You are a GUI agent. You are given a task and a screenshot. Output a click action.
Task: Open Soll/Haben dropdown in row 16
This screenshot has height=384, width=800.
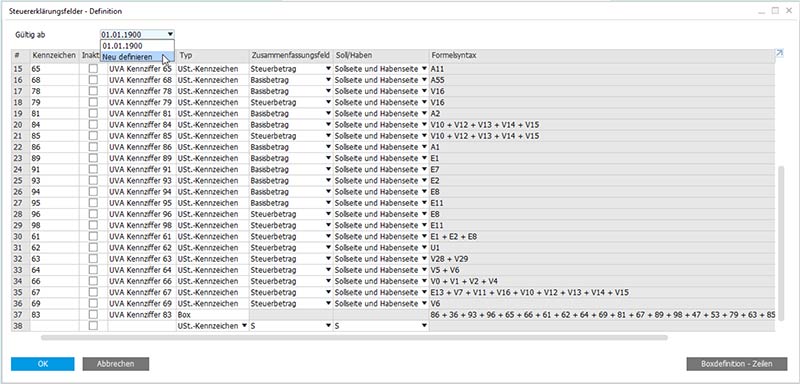[424, 80]
